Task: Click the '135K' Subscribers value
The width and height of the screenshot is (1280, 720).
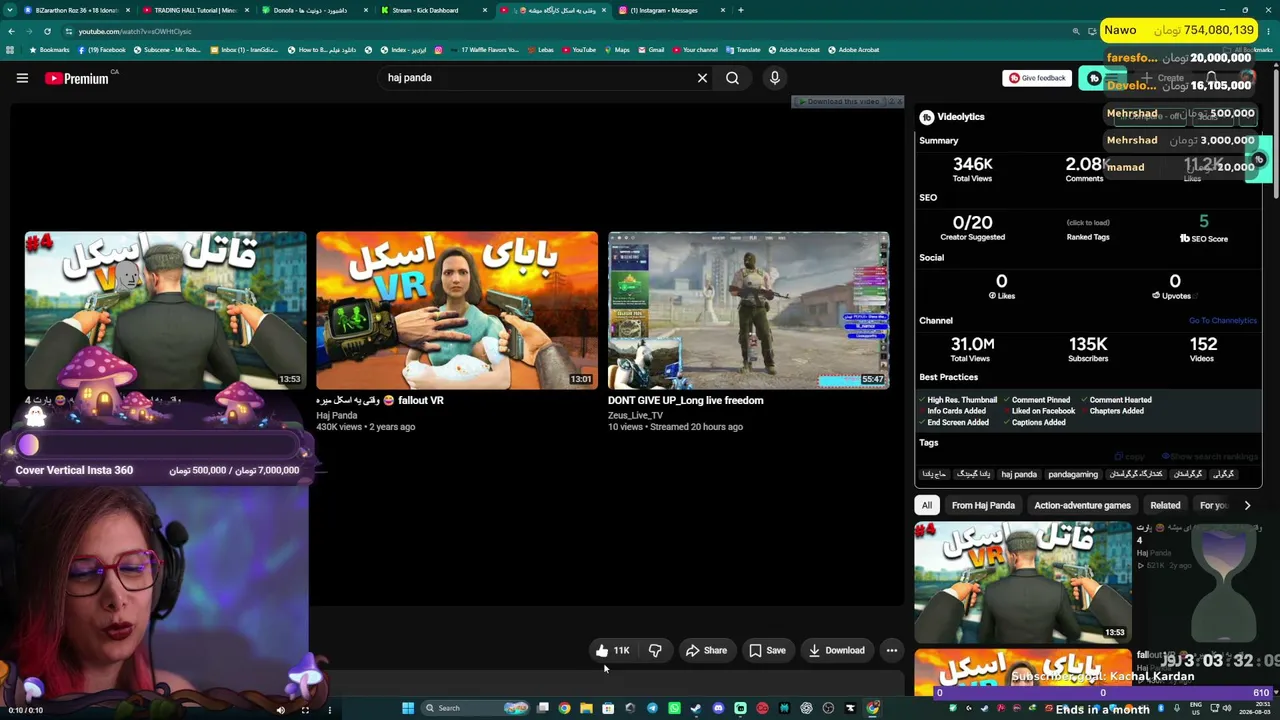Action: tap(1088, 344)
